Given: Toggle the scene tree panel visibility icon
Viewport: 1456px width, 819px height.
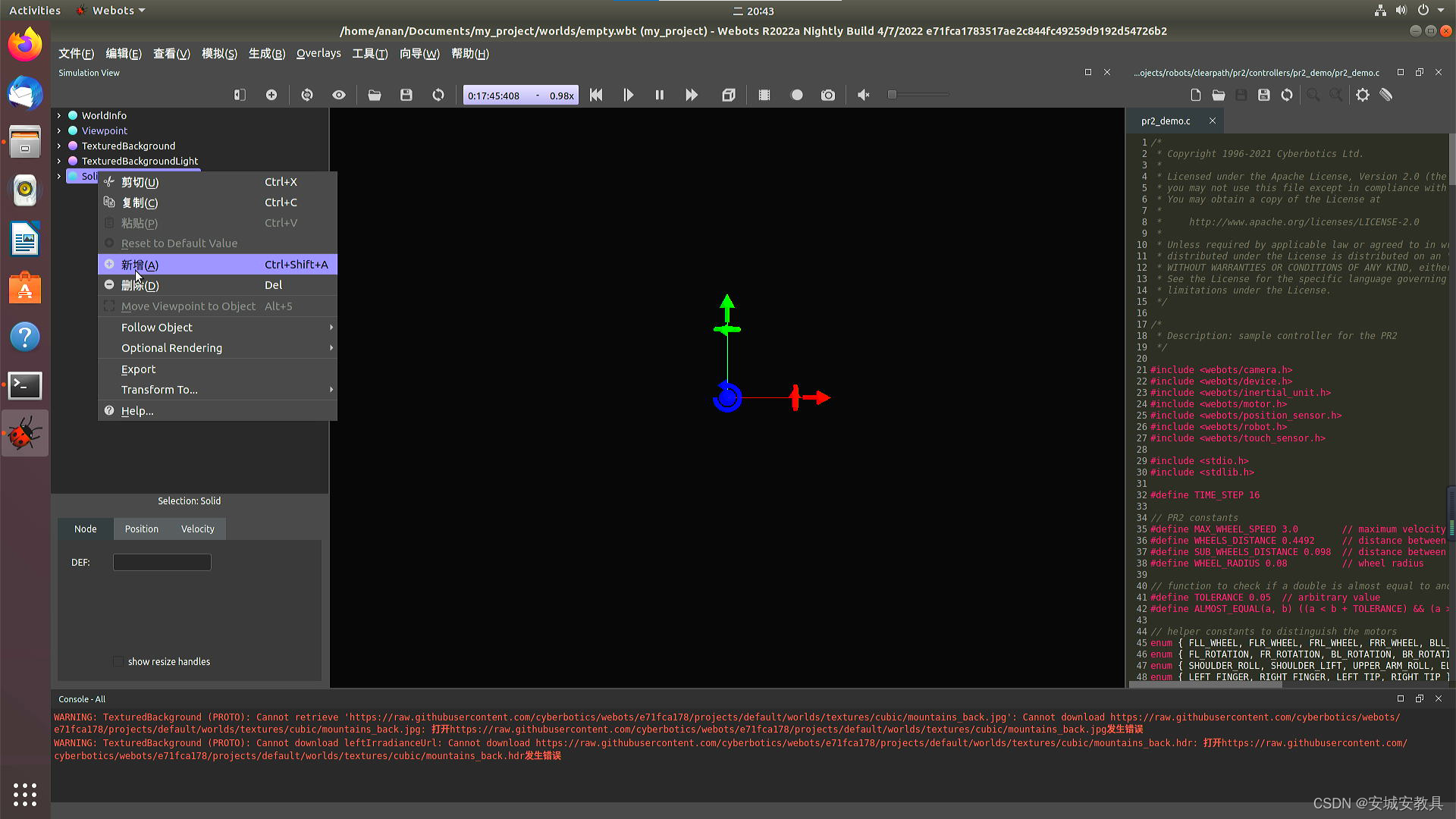Looking at the screenshot, I should point(240,95).
